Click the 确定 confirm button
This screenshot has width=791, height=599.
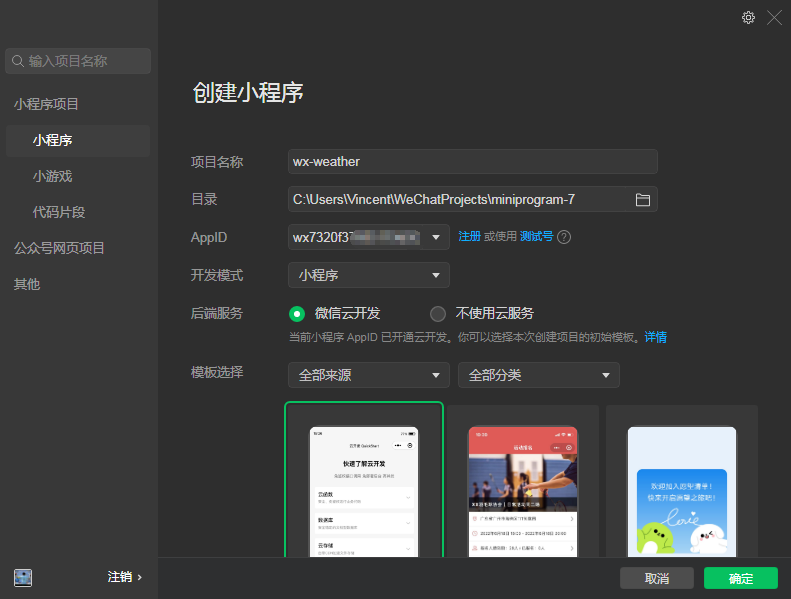[x=741, y=578]
